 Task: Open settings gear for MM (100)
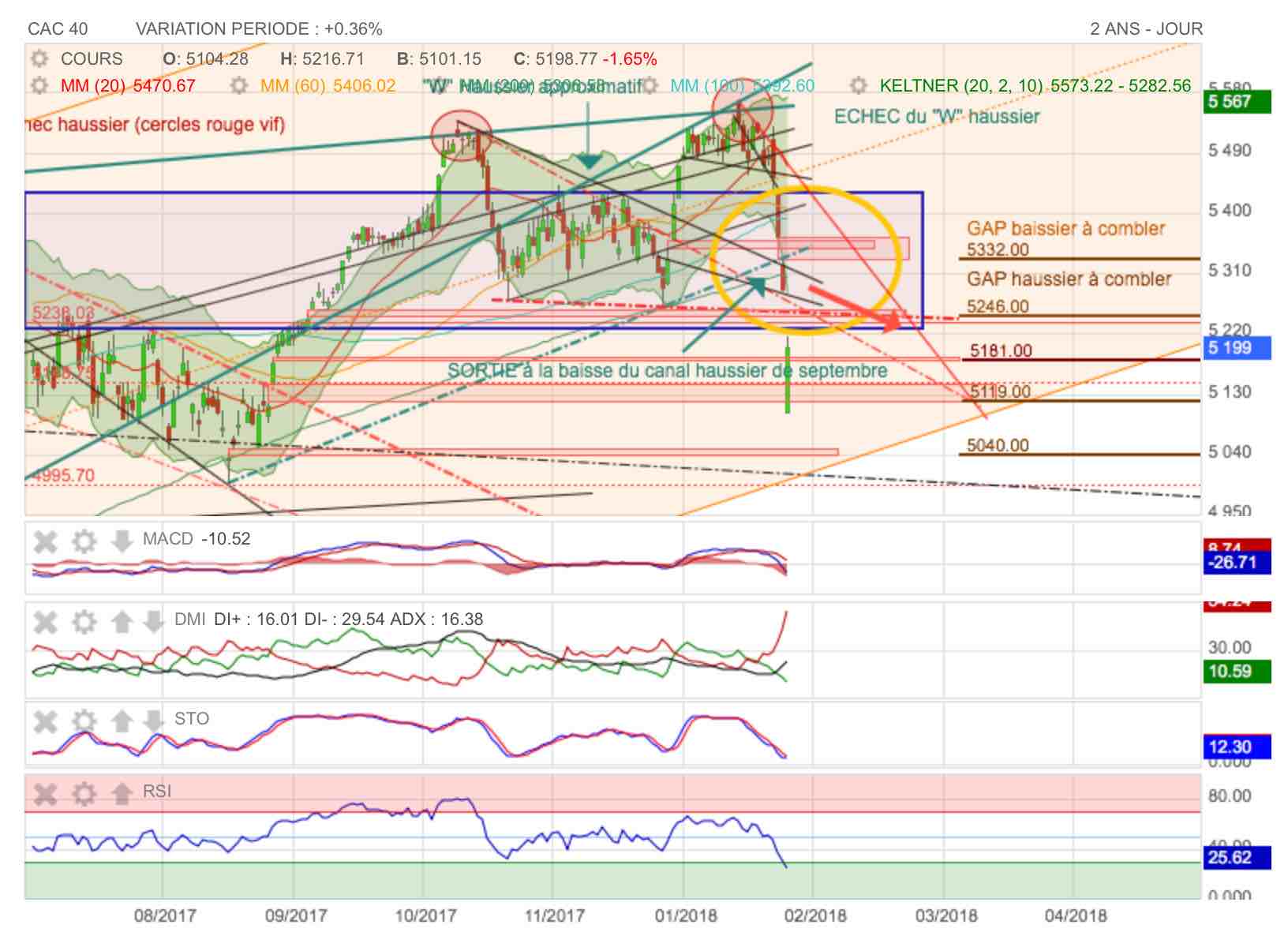[650, 85]
